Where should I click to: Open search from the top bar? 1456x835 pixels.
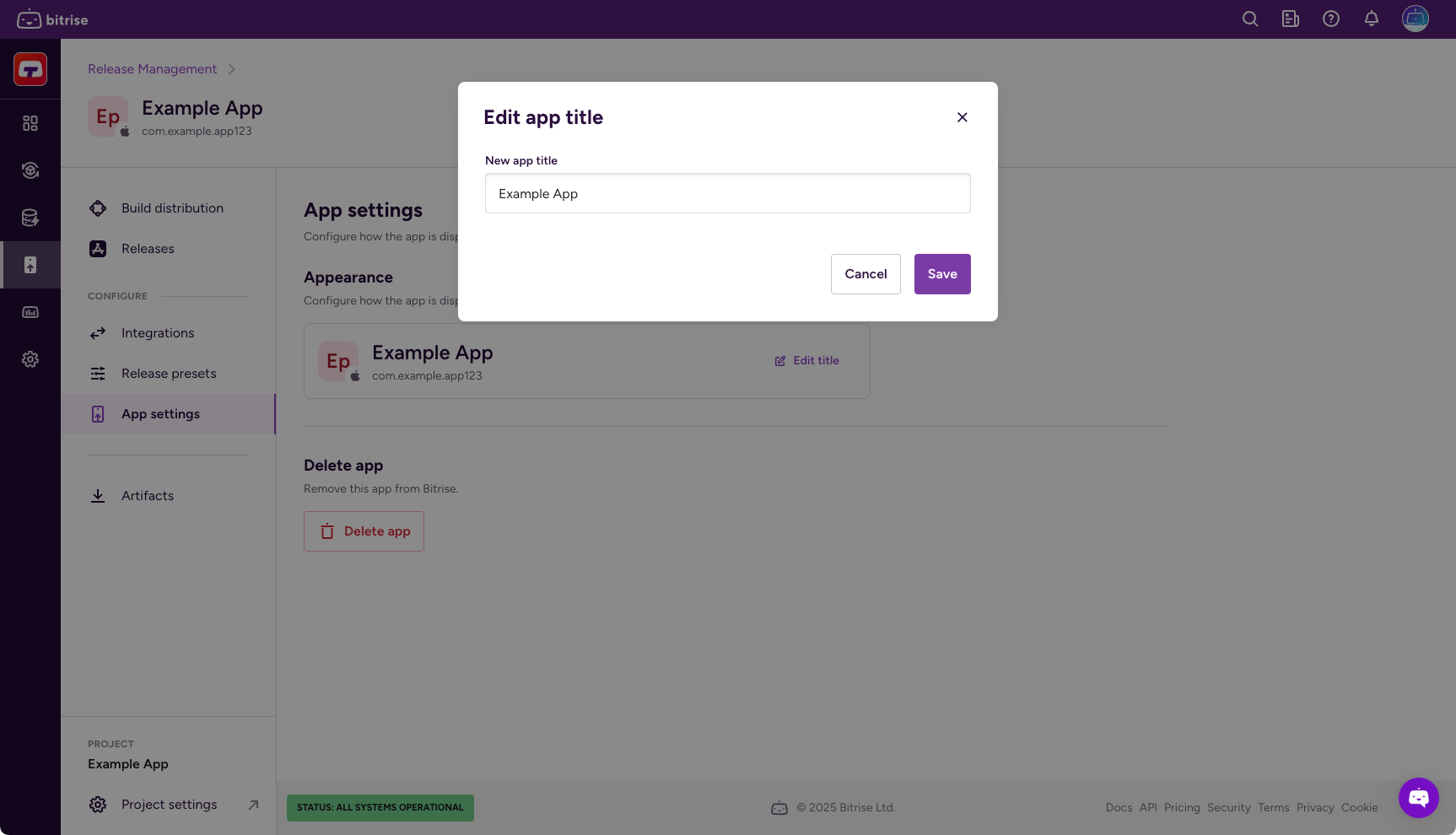1250,19
